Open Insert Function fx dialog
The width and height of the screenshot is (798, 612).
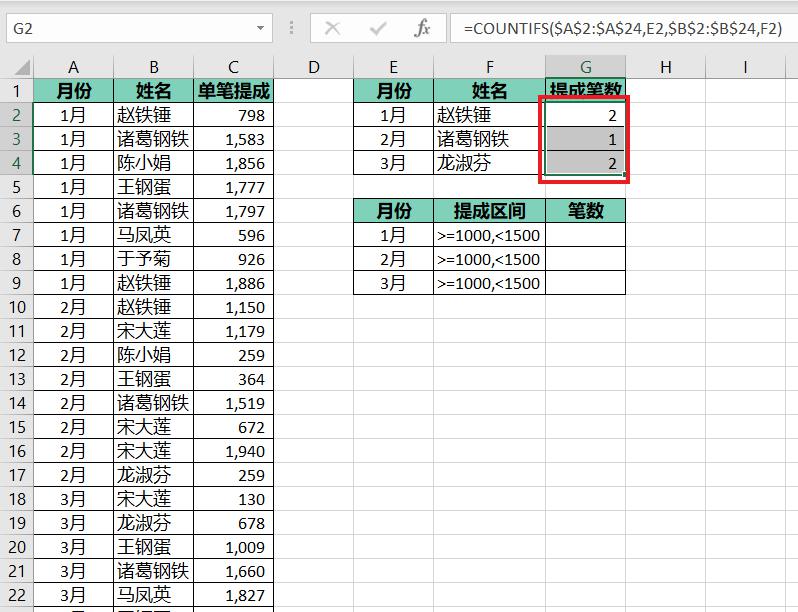coord(422,28)
